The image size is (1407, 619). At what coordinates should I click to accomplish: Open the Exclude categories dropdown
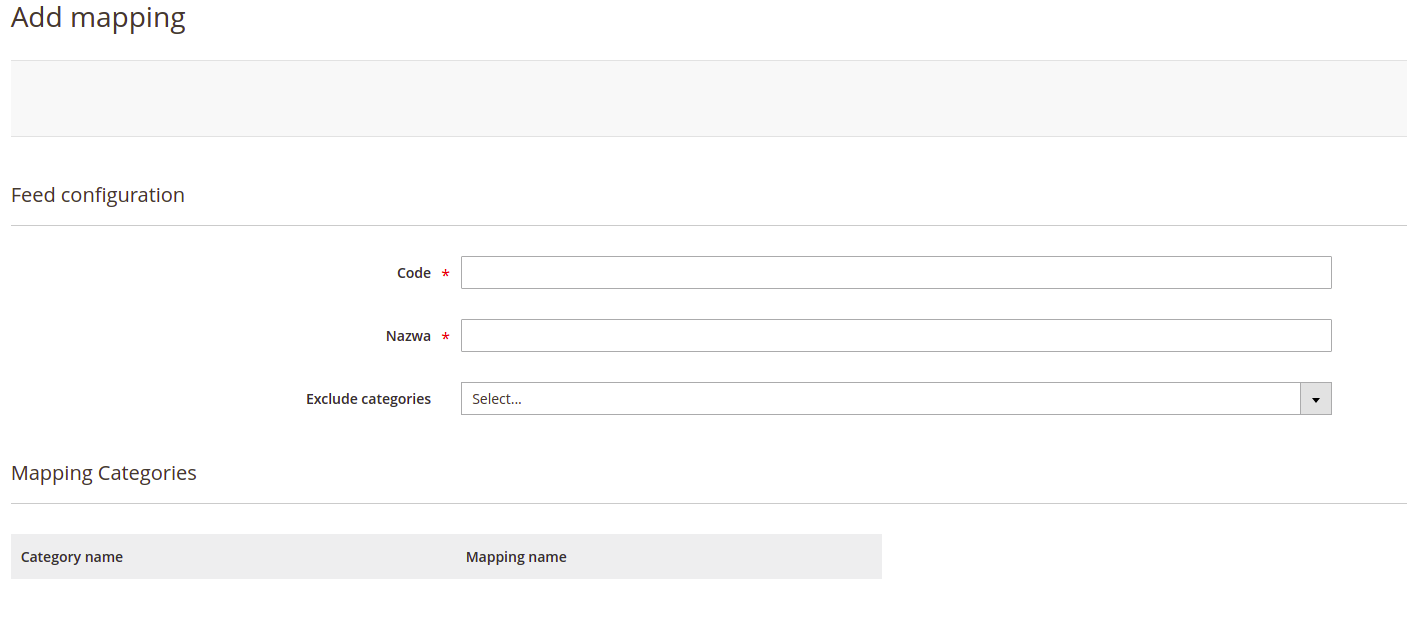tap(896, 399)
